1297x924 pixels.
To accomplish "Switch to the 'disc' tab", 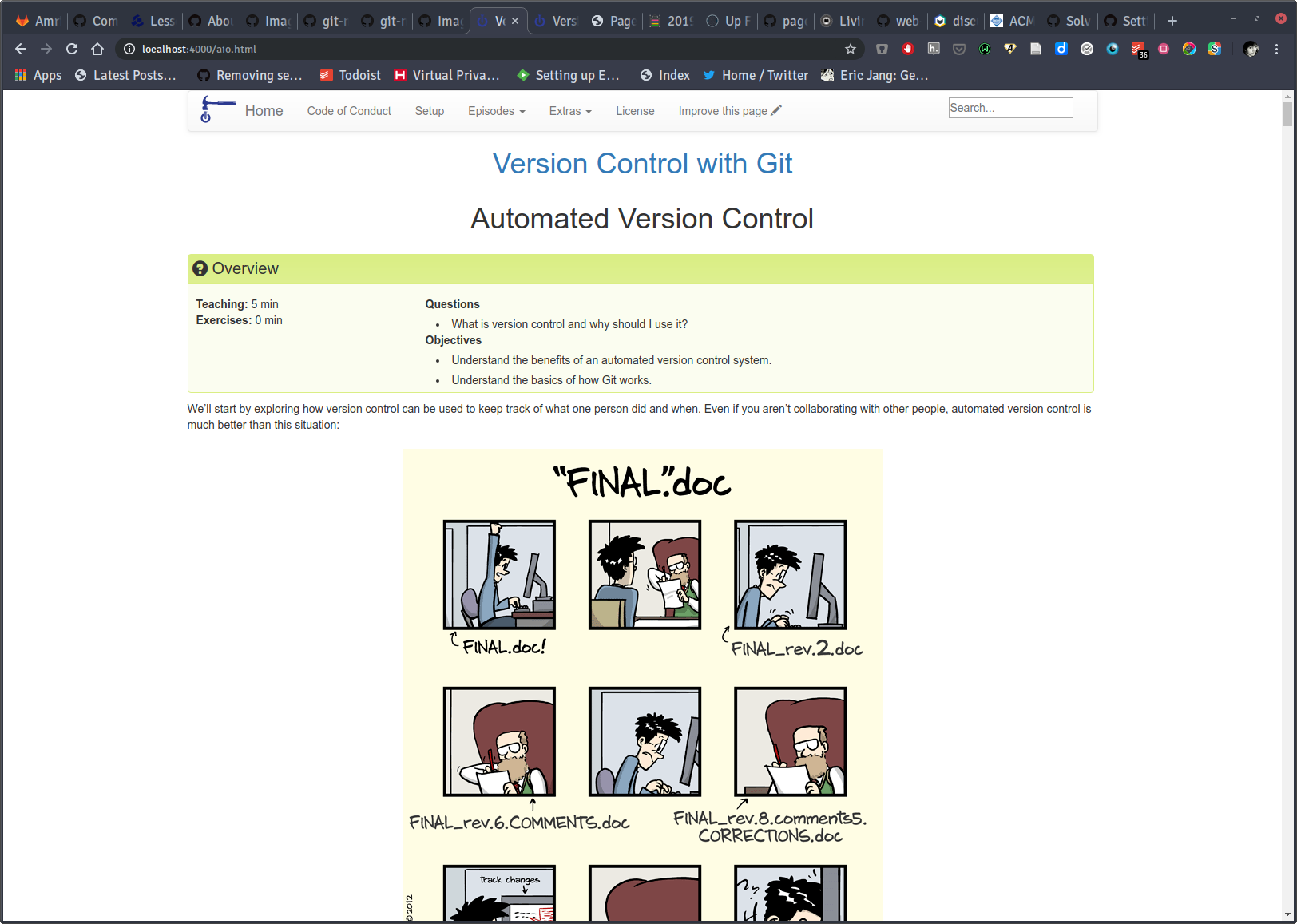I will coord(955,21).
